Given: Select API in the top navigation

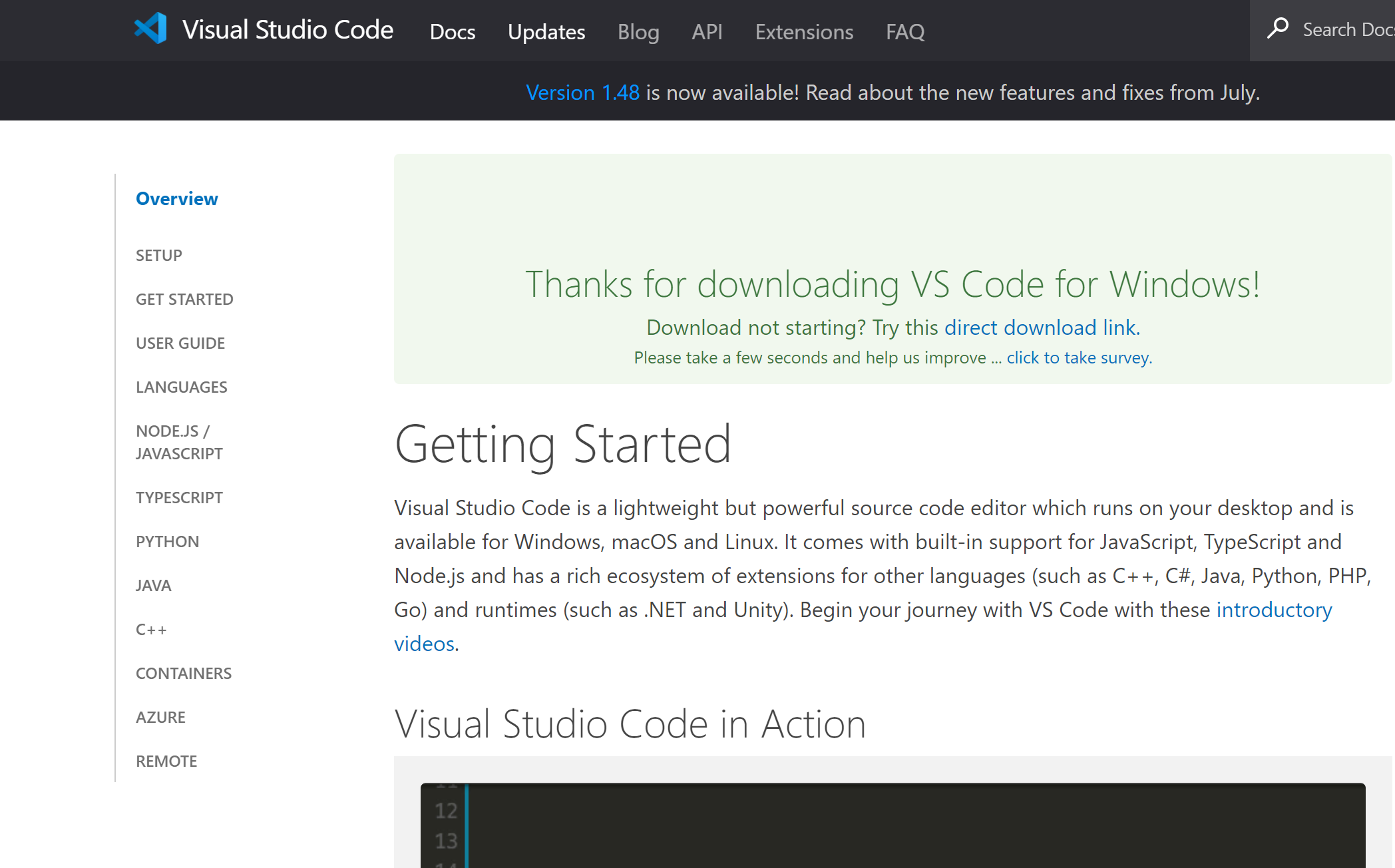Looking at the screenshot, I should 707,31.
